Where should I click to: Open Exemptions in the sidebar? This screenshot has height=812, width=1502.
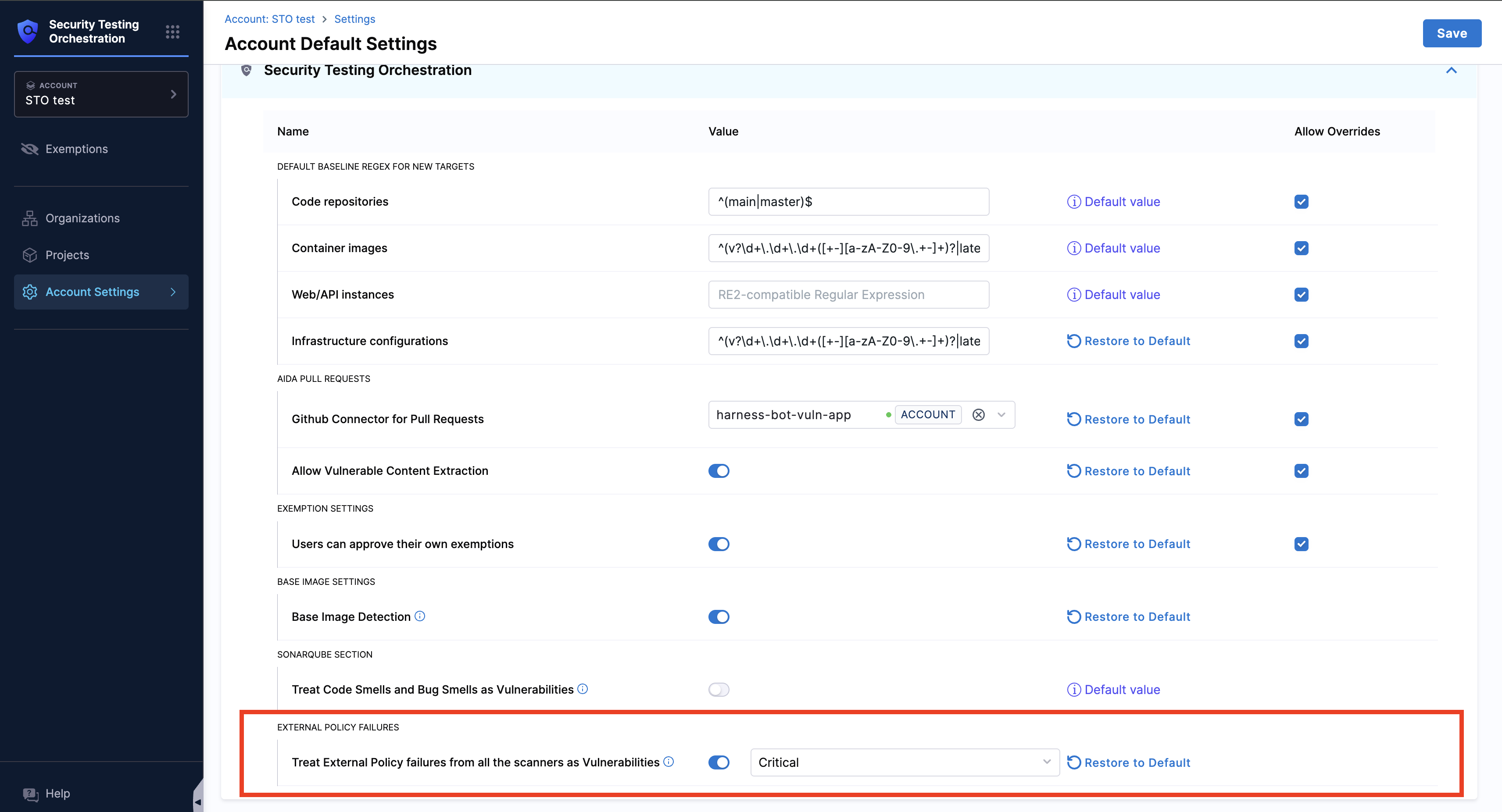click(76, 149)
